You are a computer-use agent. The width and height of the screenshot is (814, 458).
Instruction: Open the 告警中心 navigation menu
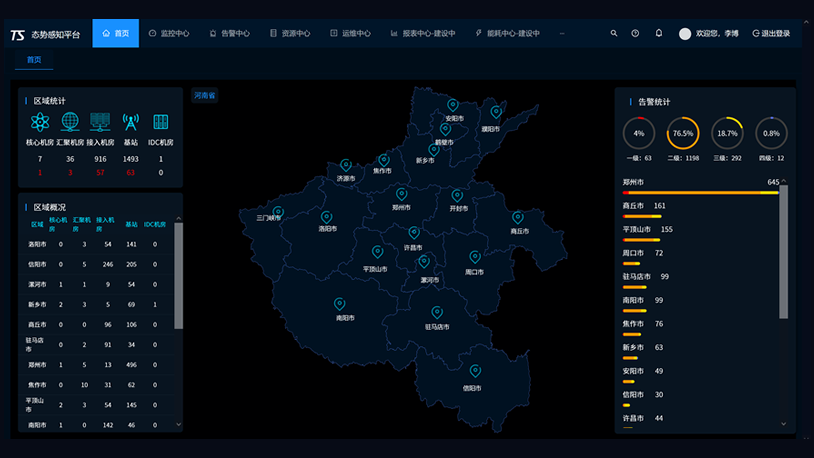[229, 33]
